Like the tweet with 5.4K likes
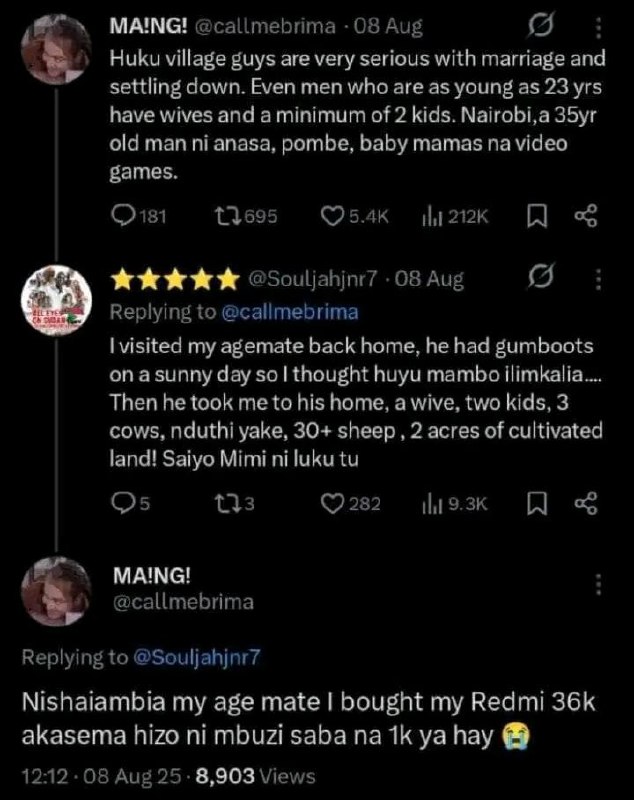This screenshot has height=800, width=634. click(354, 216)
